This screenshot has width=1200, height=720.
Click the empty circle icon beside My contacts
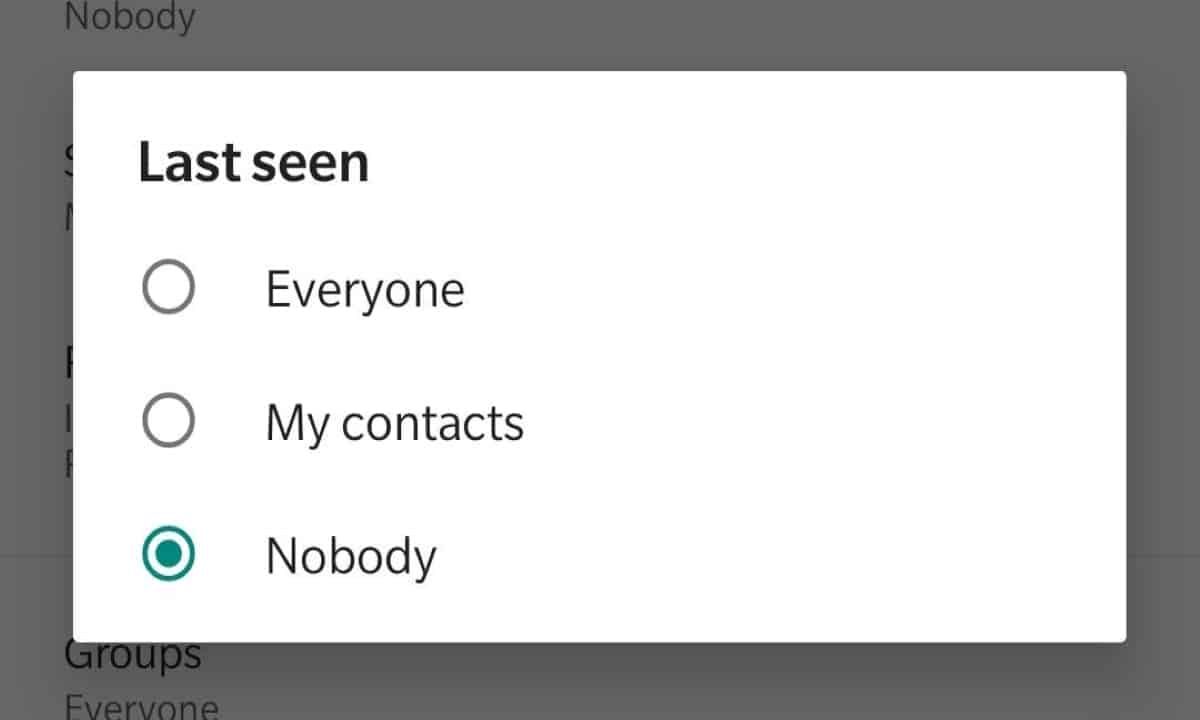click(x=168, y=422)
